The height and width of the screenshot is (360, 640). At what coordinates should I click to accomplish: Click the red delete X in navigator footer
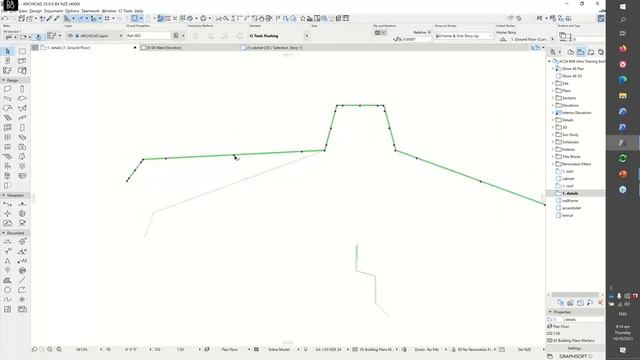tap(600, 302)
